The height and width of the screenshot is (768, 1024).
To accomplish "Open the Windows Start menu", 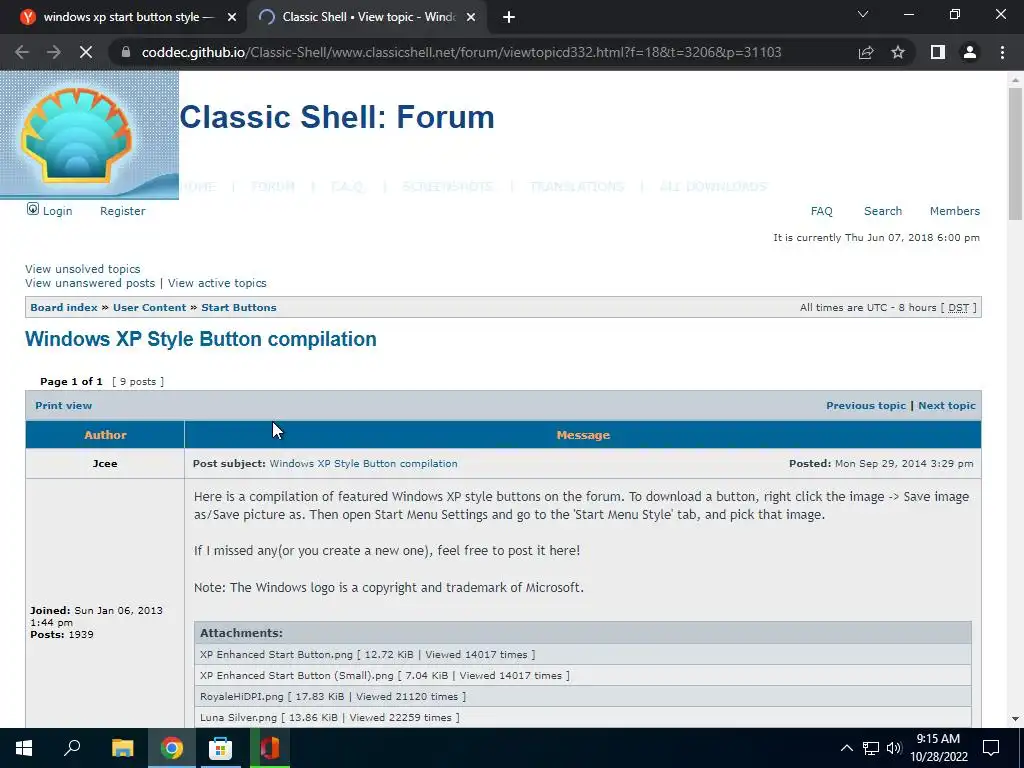I will click(x=24, y=748).
